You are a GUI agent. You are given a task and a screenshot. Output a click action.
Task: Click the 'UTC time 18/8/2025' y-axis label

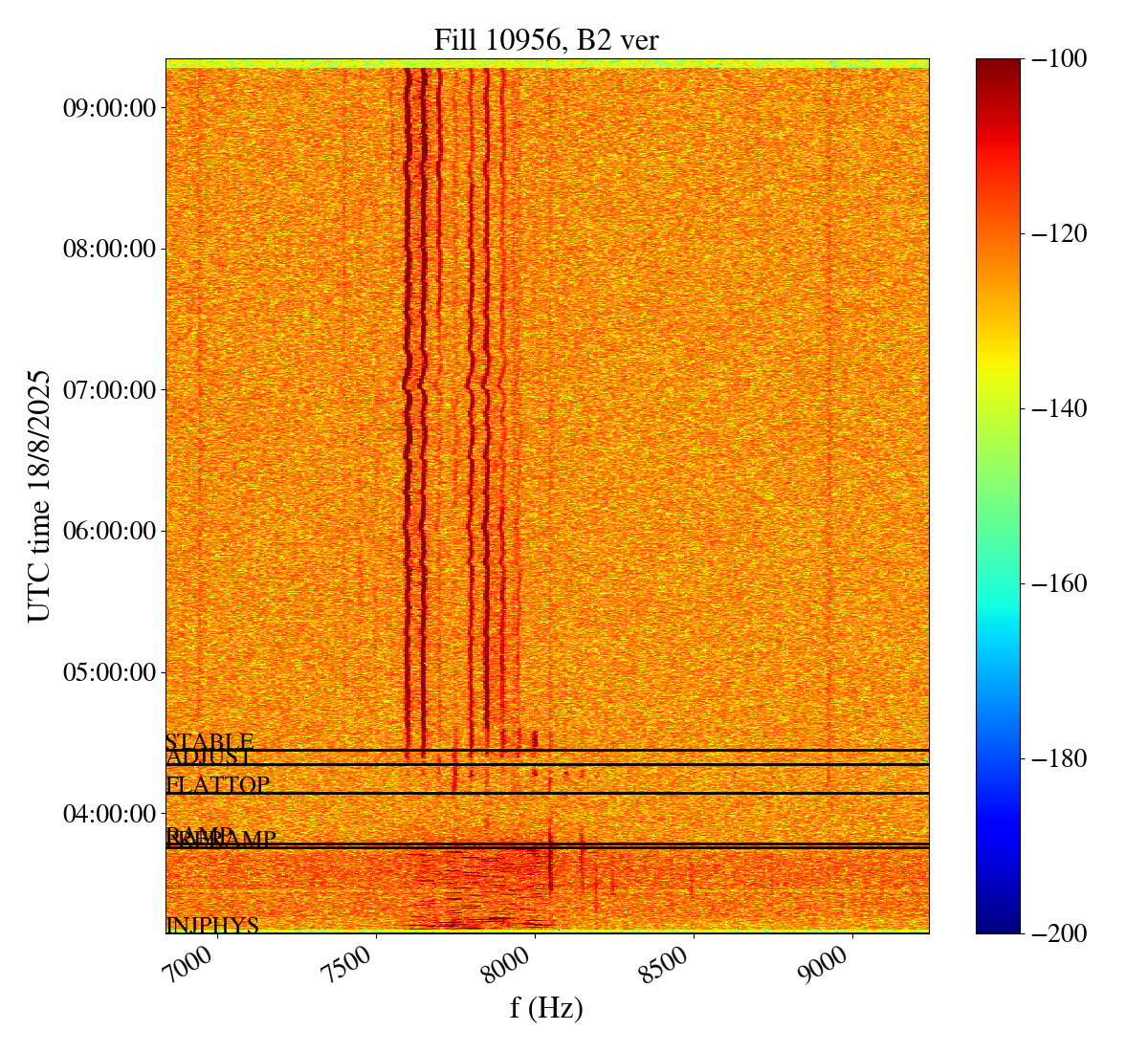click(38, 495)
